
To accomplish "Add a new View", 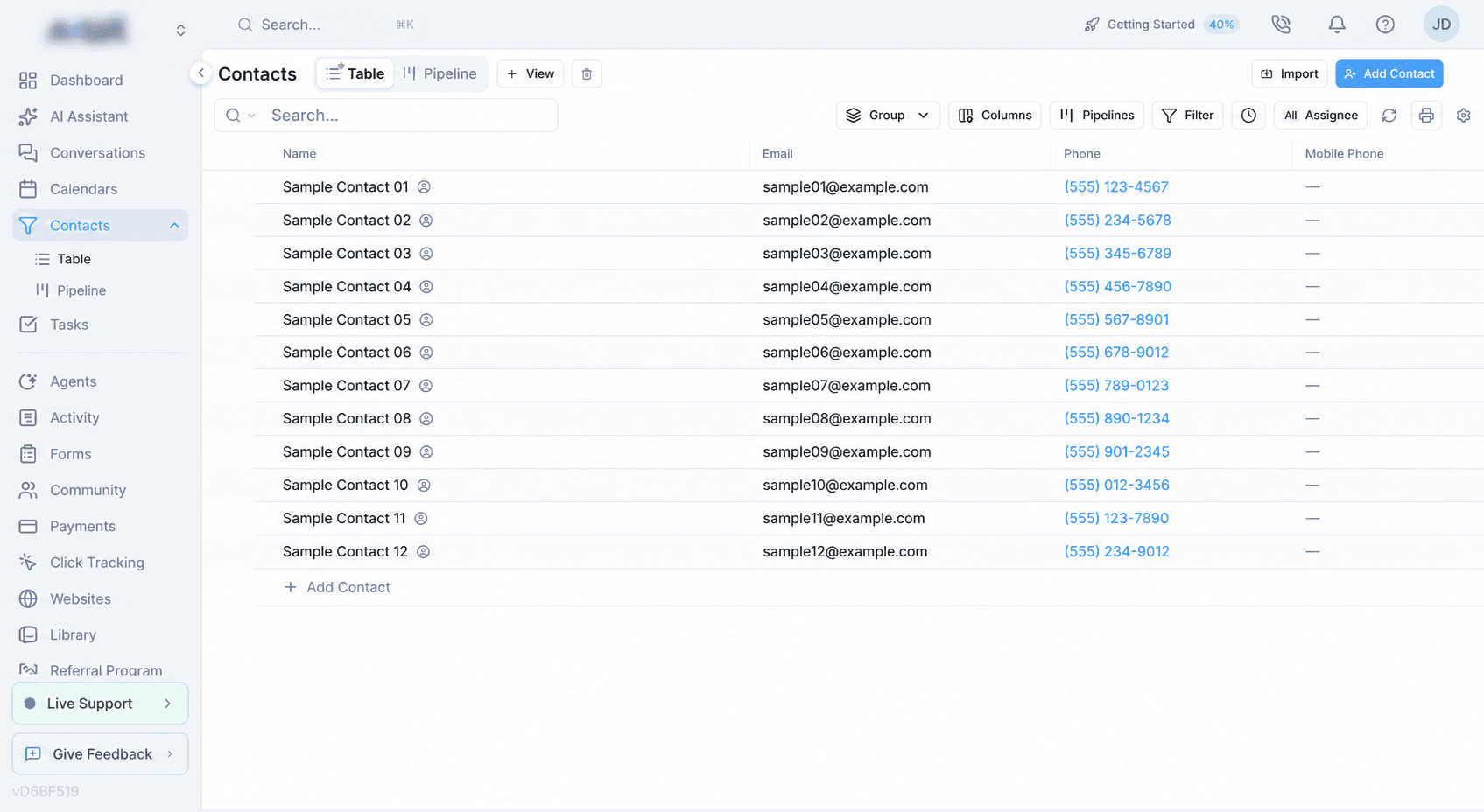I will coord(531,73).
